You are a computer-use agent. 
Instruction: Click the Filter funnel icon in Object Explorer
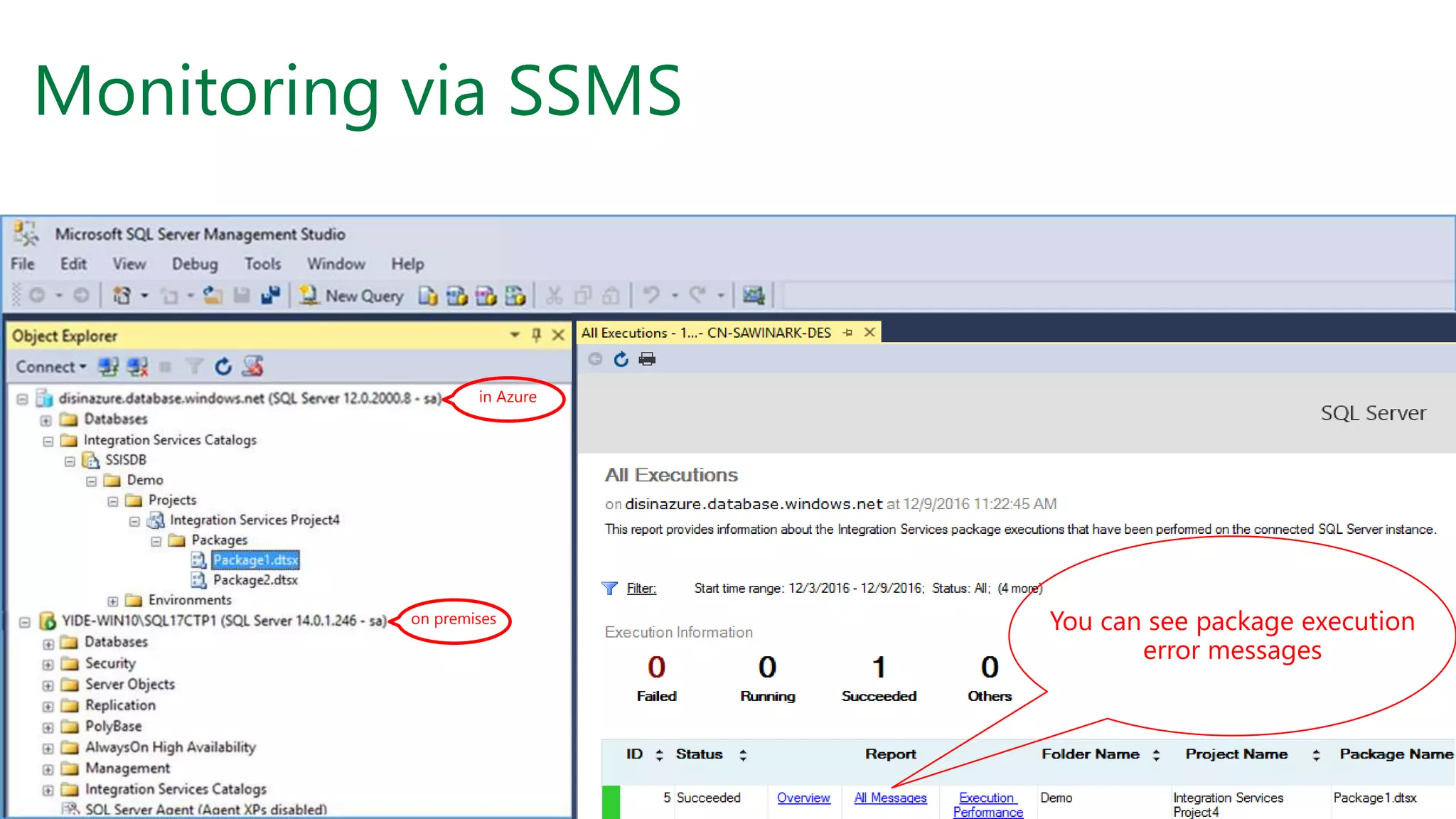click(194, 367)
